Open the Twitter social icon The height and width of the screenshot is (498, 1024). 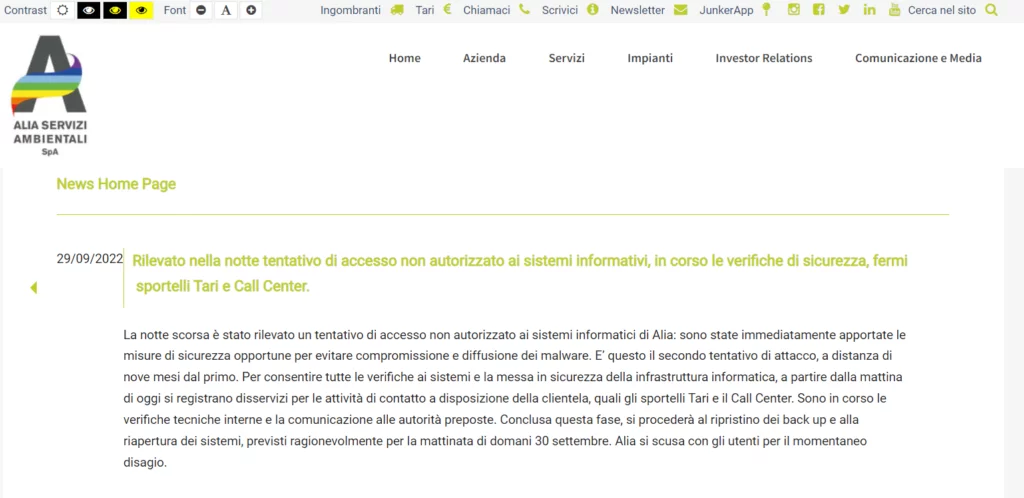pos(844,10)
